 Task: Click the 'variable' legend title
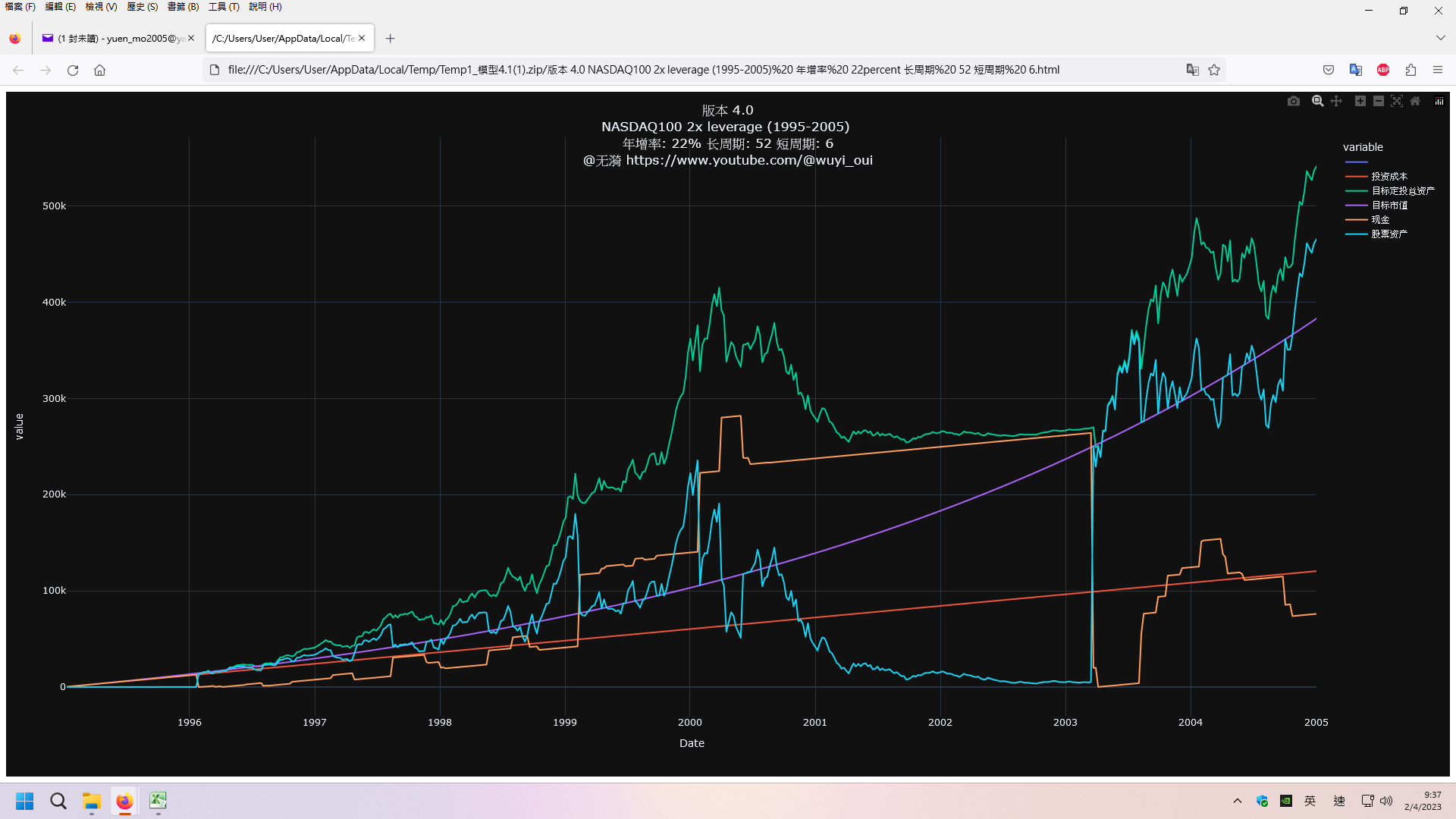click(1363, 147)
